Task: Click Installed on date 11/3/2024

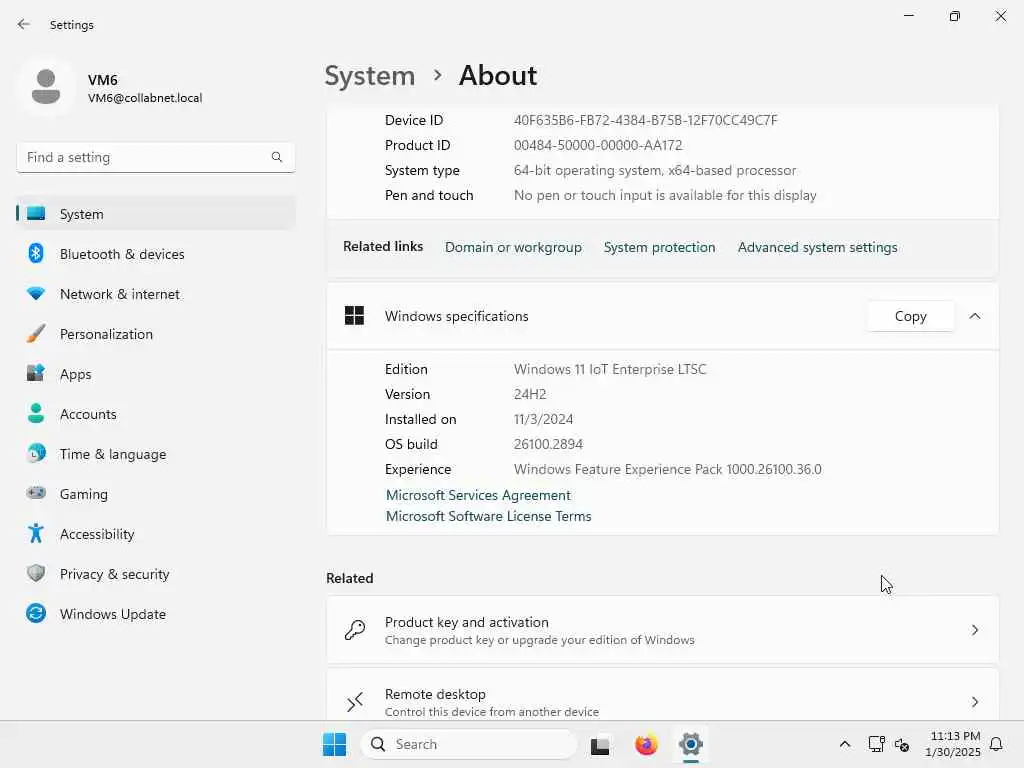Action: click(543, 419)
